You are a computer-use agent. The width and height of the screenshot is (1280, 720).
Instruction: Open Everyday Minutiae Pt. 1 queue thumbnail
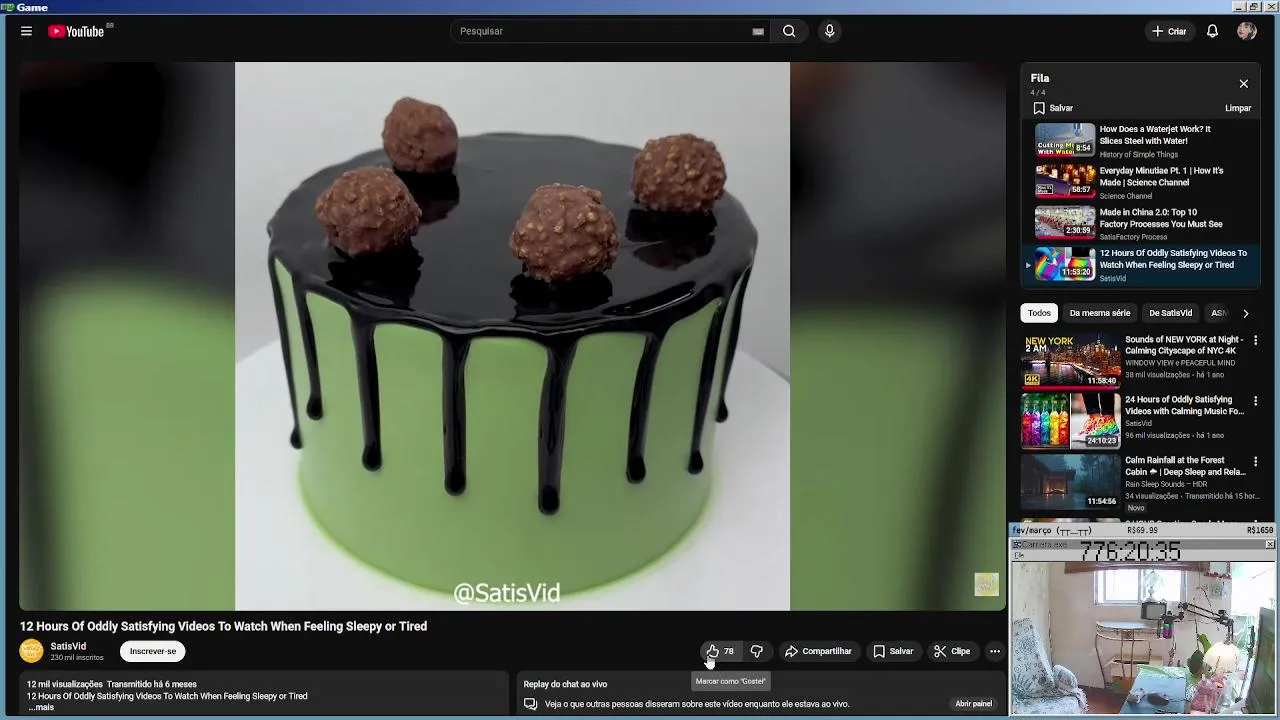coord(1064,181)
